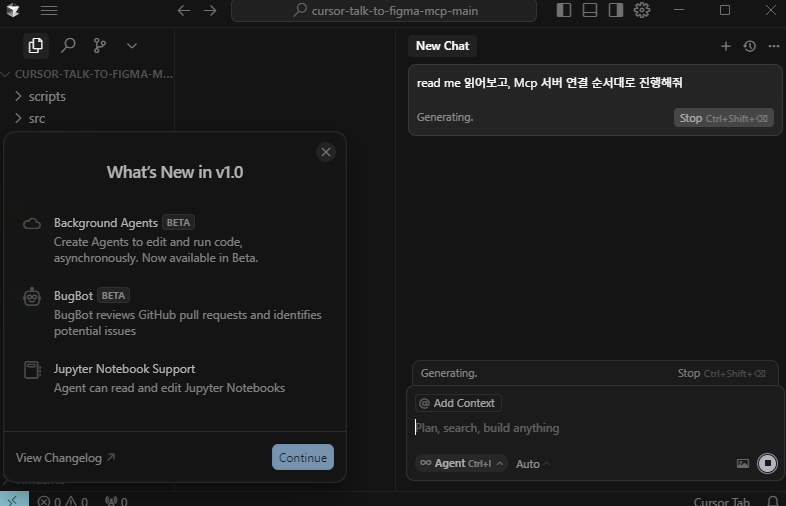Open Cursor settings gear icon
Screen dimensions: 786x506
642,10
